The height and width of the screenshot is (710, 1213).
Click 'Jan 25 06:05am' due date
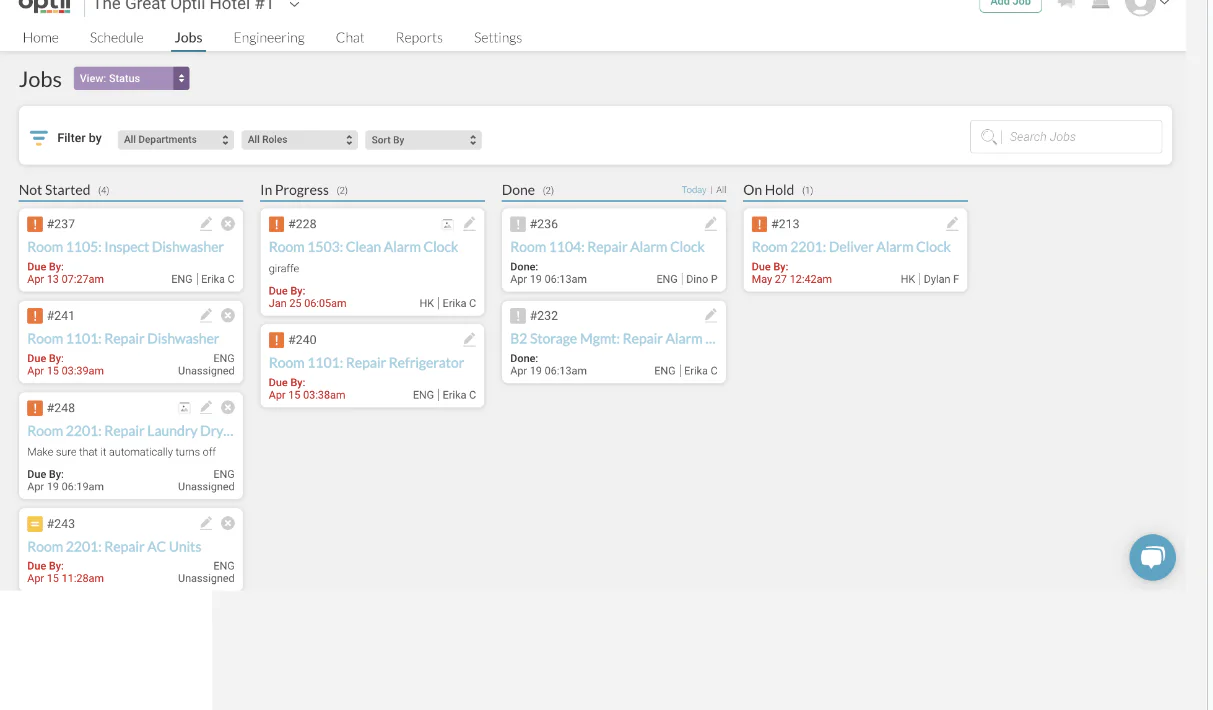(x=308, y=303)
